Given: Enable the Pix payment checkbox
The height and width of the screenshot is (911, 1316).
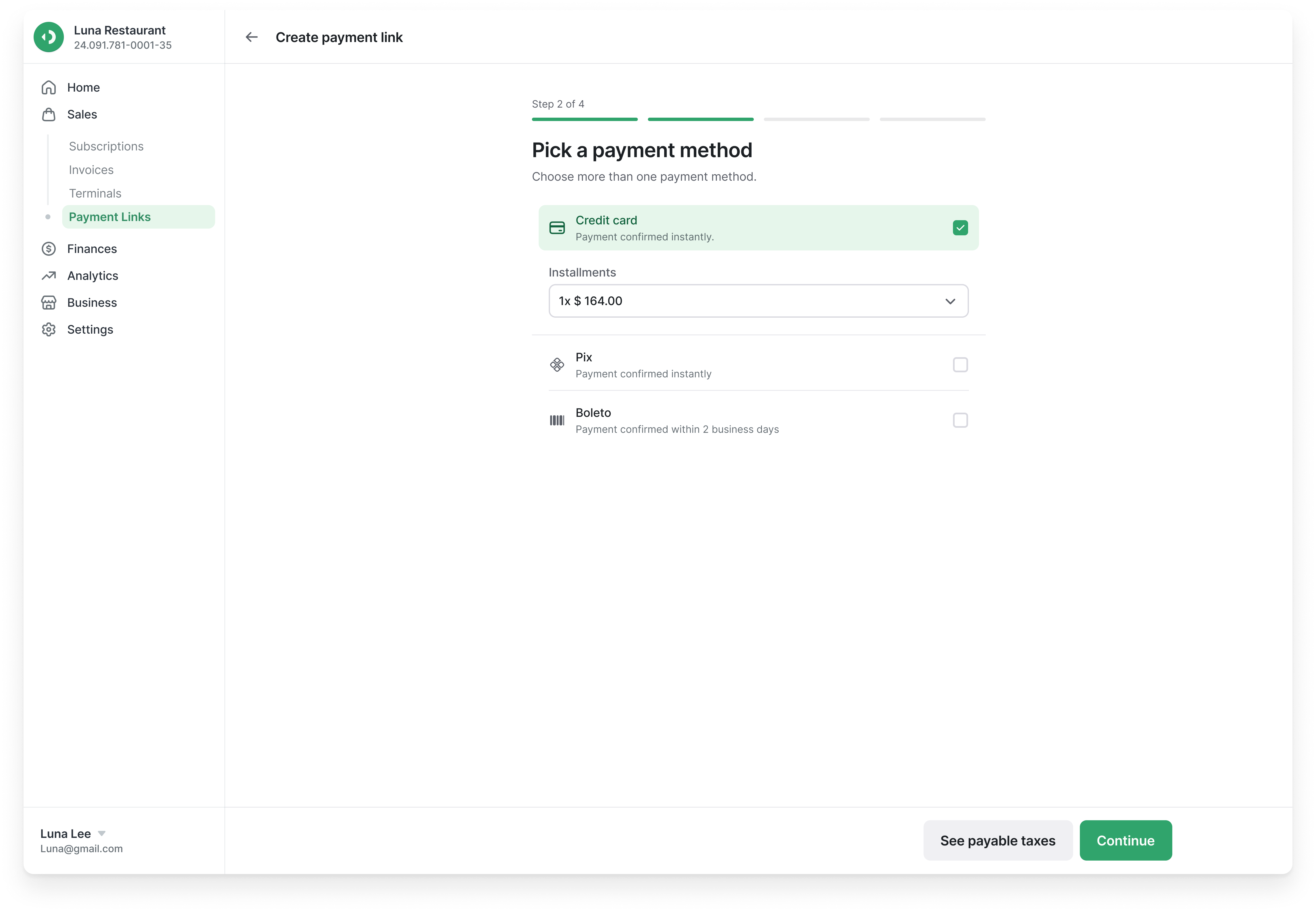Looking at the screenshot, I should [x=960, y=365].
